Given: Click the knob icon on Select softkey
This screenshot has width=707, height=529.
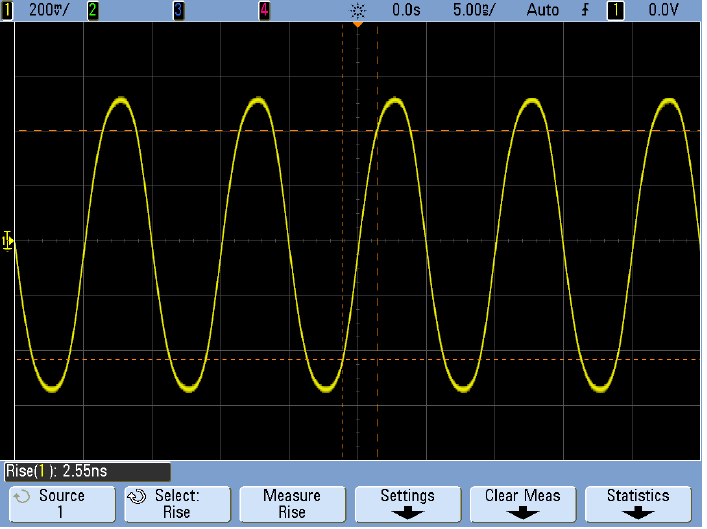Looking at the screenshot, I should 137,497.
